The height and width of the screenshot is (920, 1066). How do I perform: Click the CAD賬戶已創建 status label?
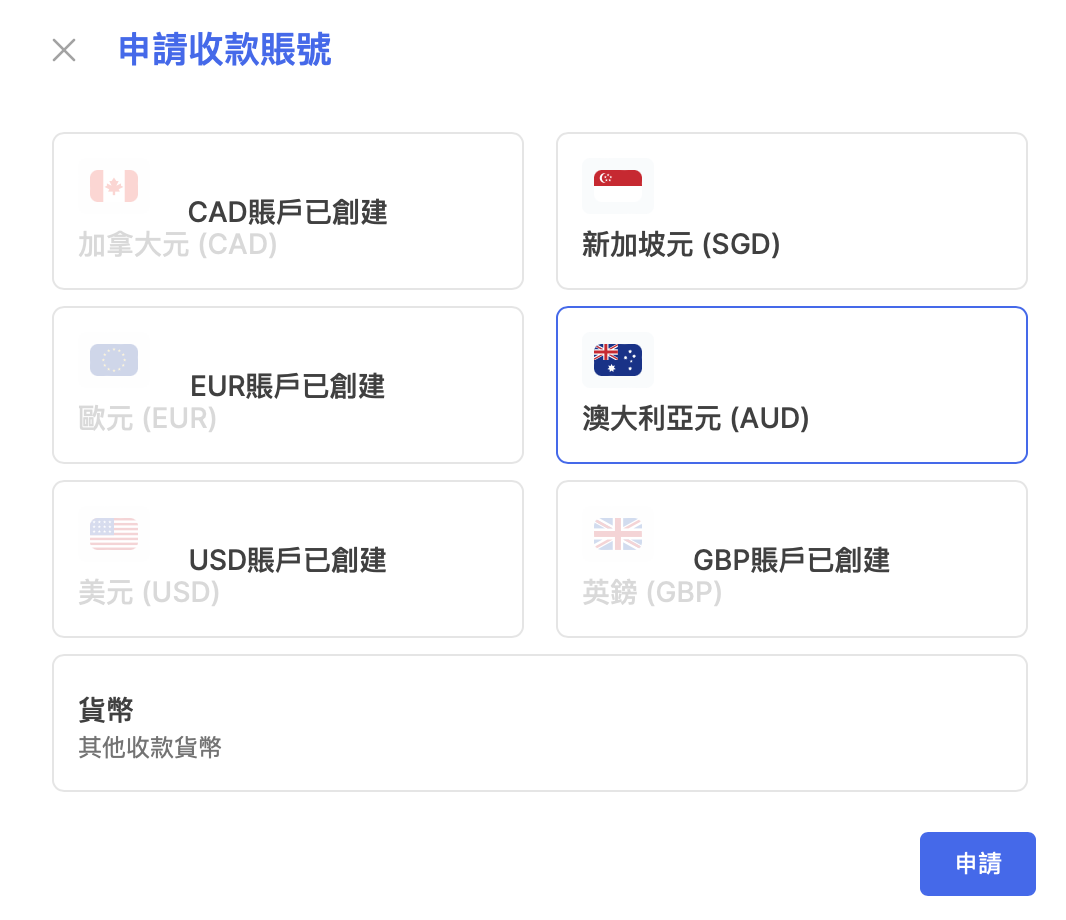coord(288,212)
